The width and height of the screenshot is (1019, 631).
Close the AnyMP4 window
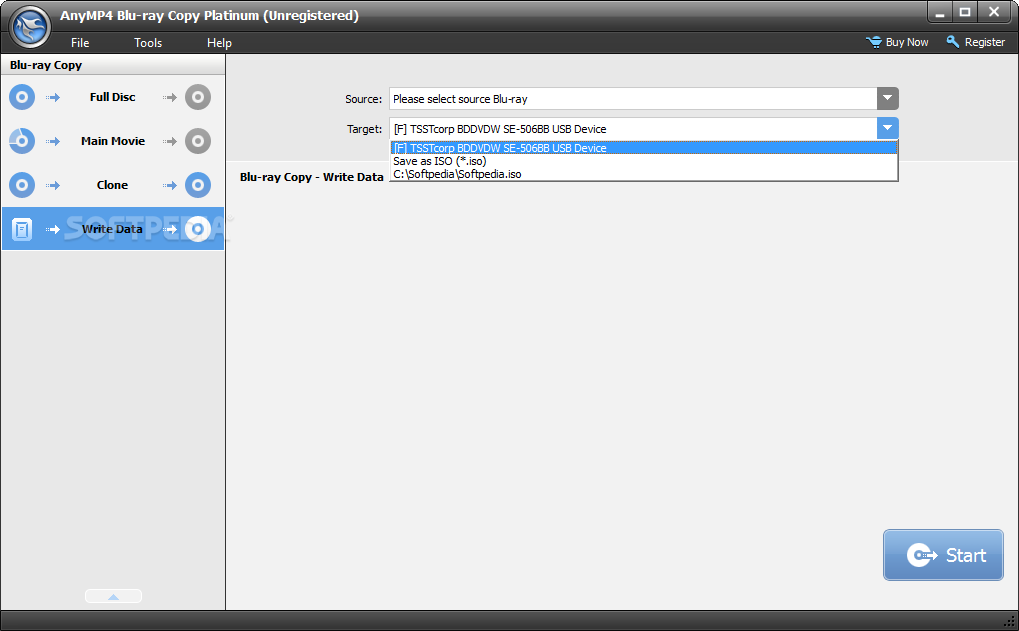click(994, 12)
